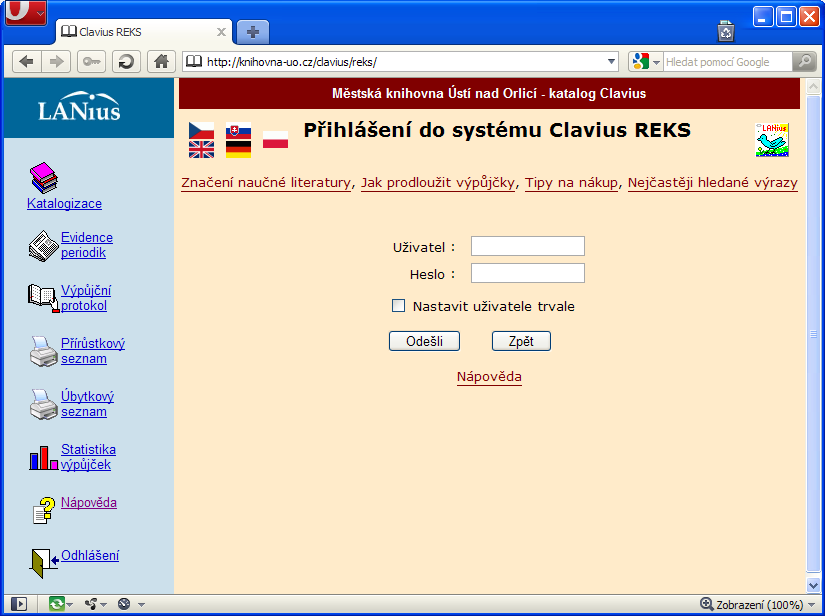Image resolution: width=825 pixels, height=616 pixels.
Task: Click the Evidence periodik newspaper icon
Action: click(43, 246)
